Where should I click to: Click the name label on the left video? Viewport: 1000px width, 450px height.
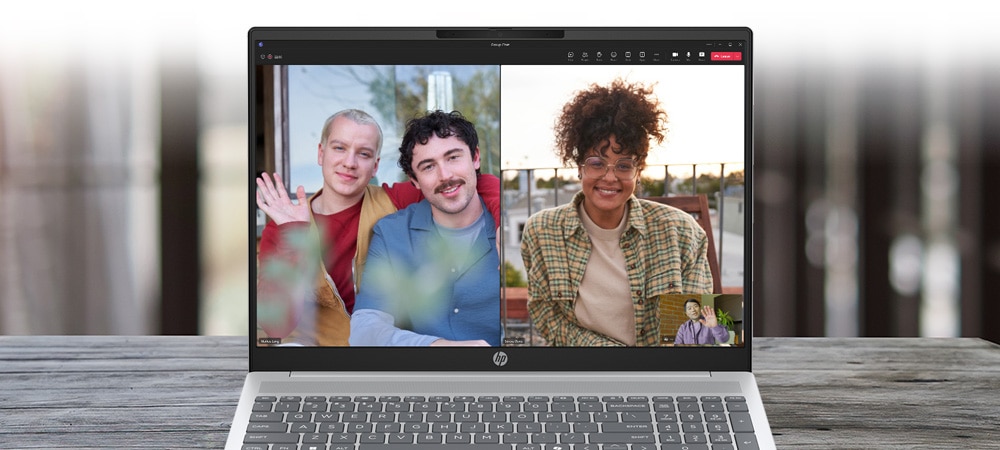(x=270, y=341)
